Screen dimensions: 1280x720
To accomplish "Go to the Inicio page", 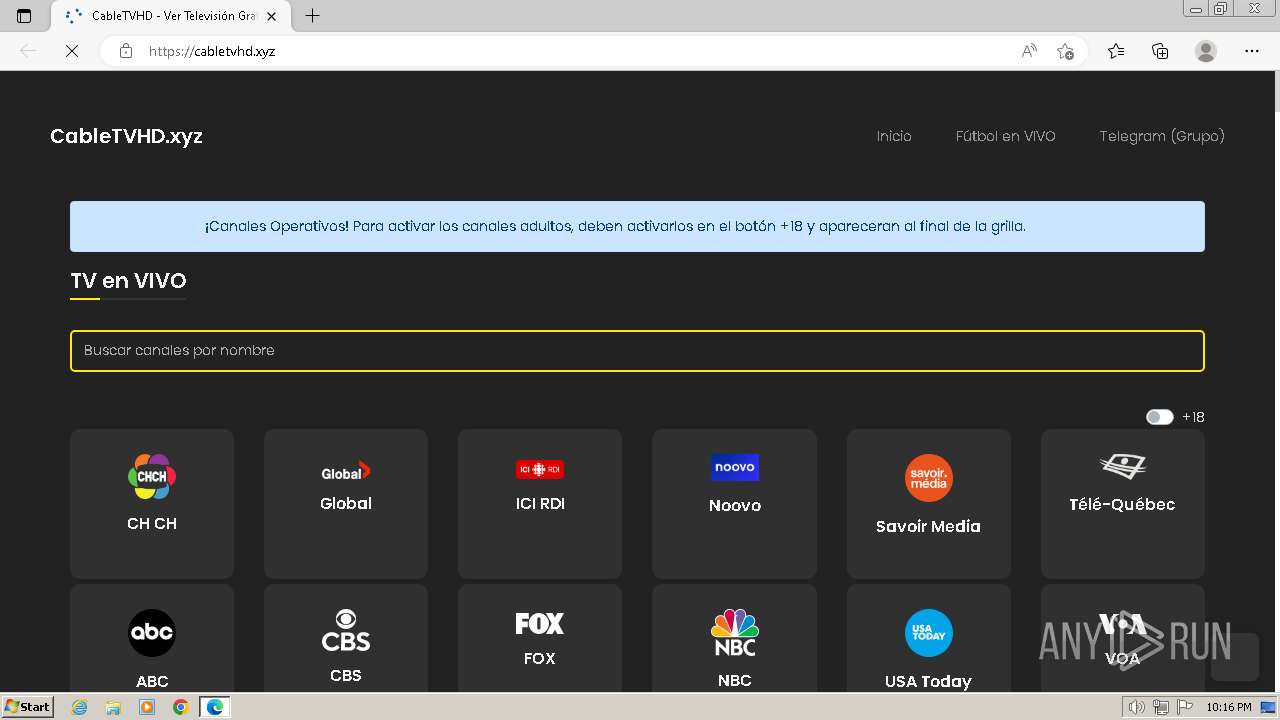I will tap(894, 136).
